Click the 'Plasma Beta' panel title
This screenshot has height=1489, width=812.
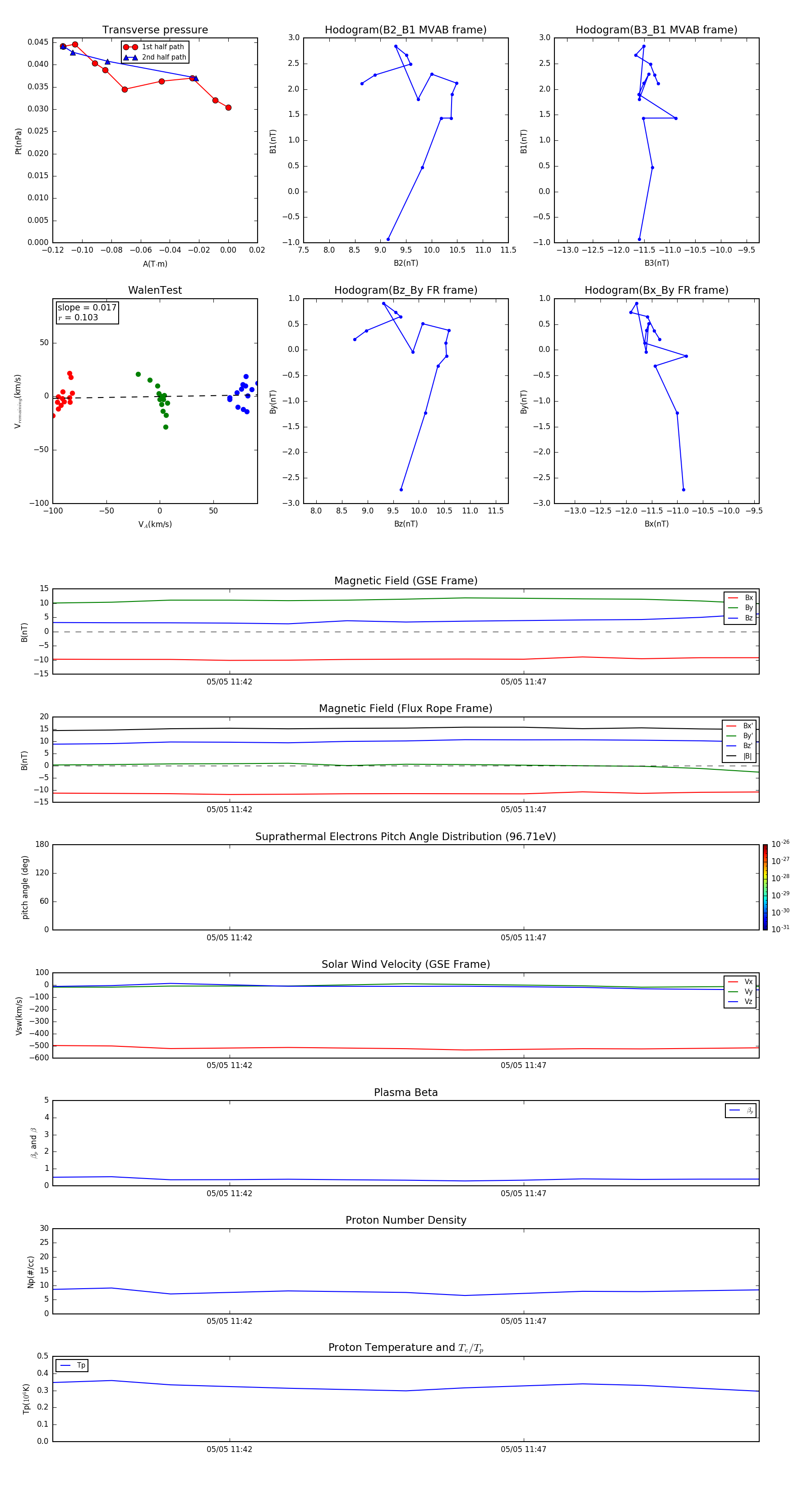(406, 1092)
